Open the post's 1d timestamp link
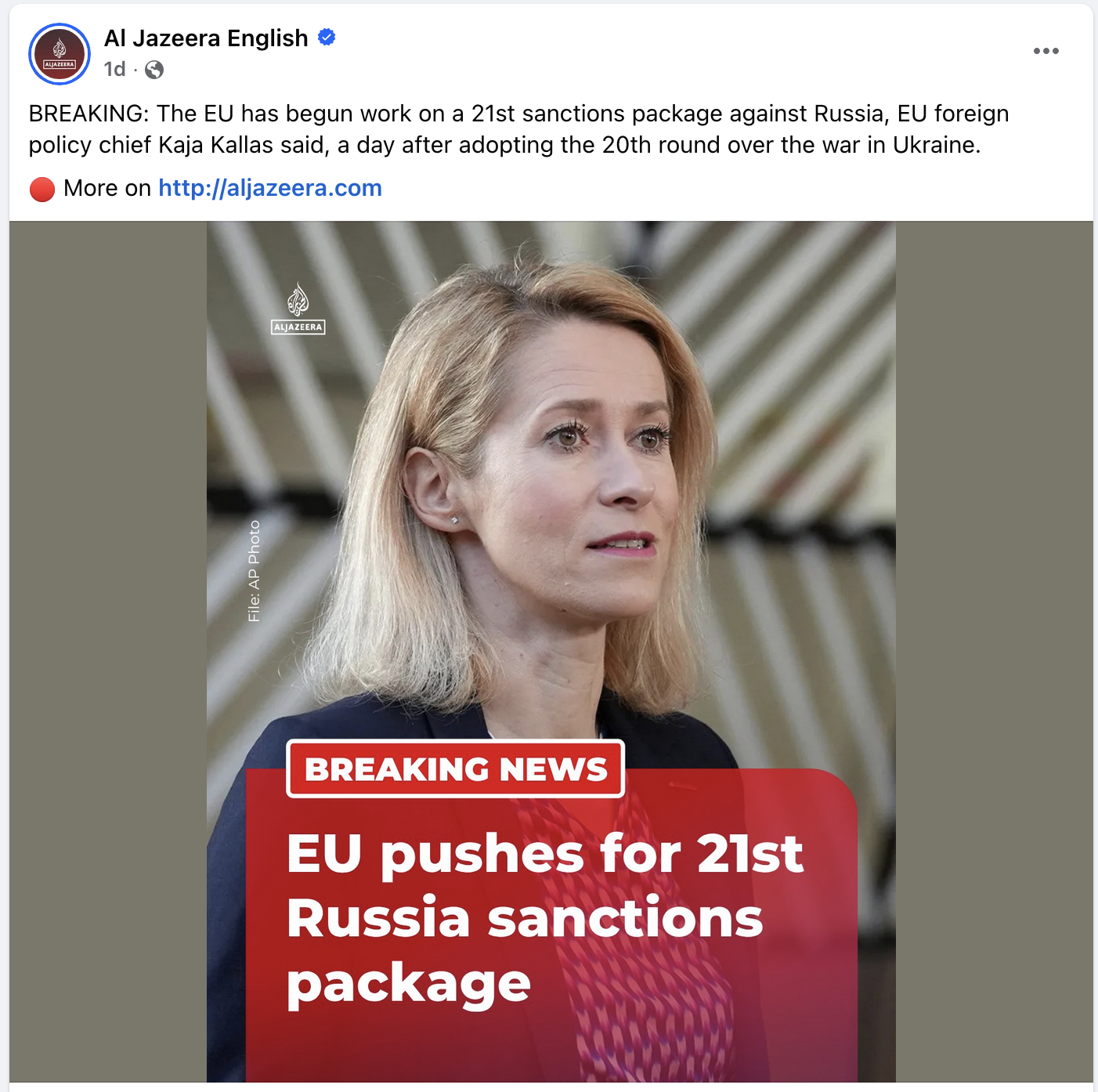 click(x=114, y=70)
